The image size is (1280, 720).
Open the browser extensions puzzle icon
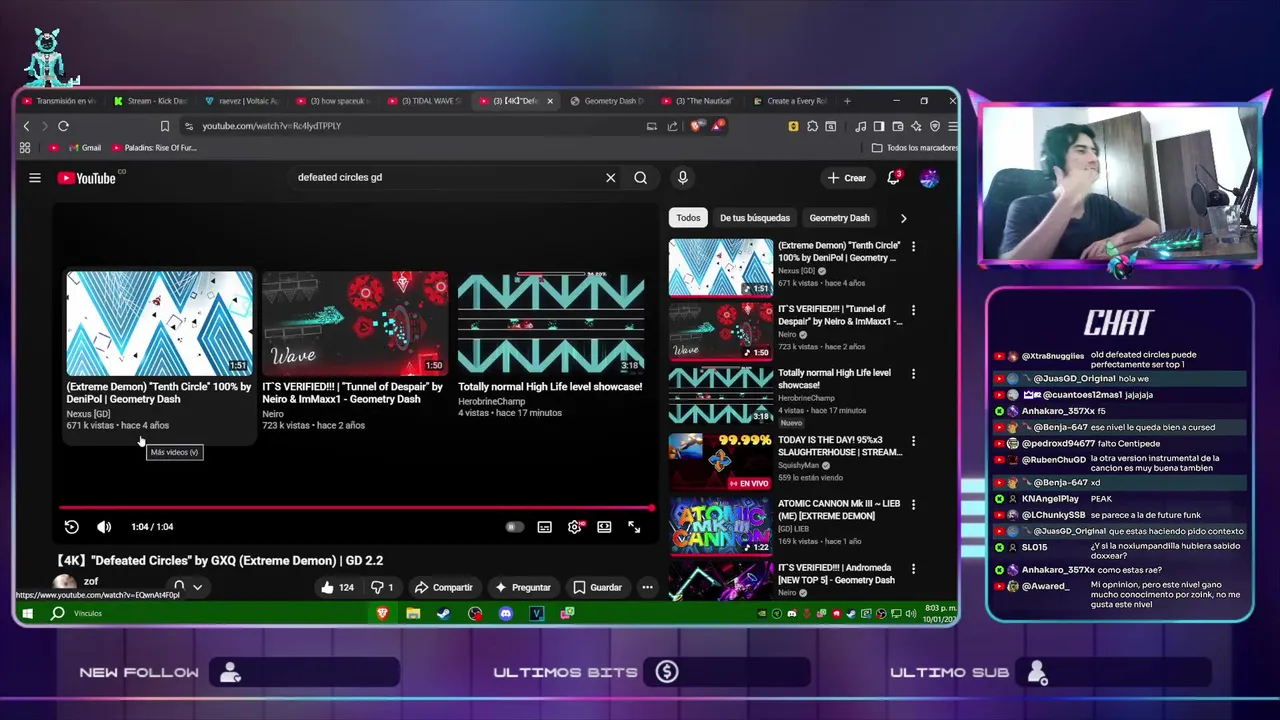point(812,126)
